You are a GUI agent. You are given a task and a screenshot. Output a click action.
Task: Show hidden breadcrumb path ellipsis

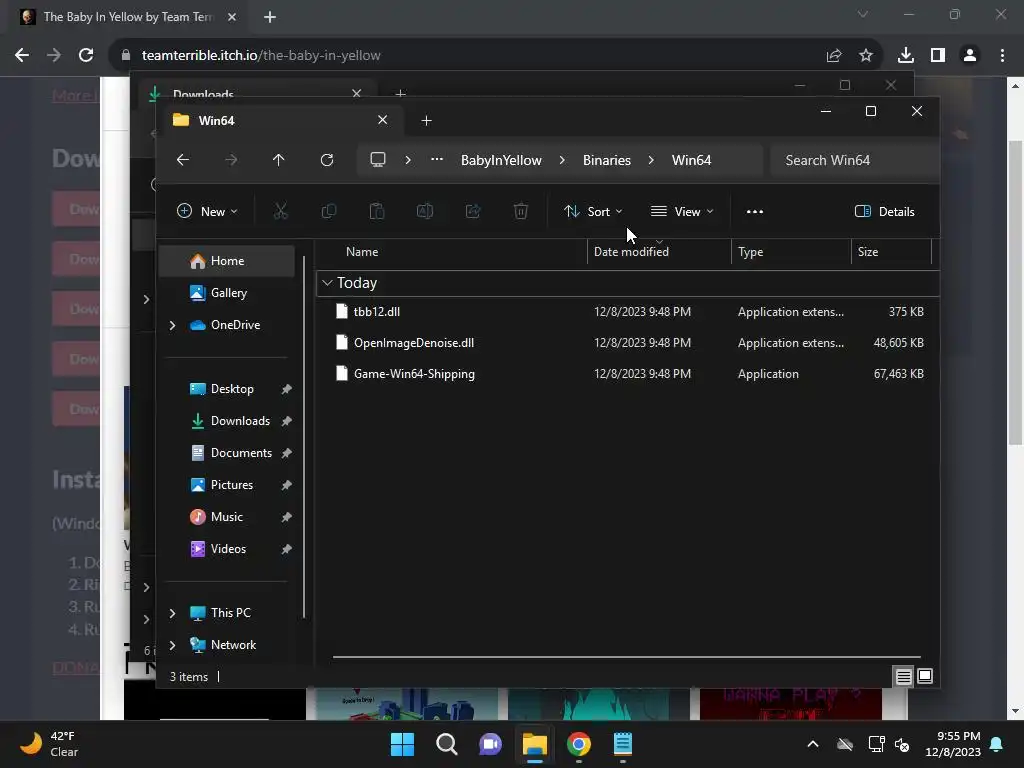pyautogui.click(x=437, y=159)
